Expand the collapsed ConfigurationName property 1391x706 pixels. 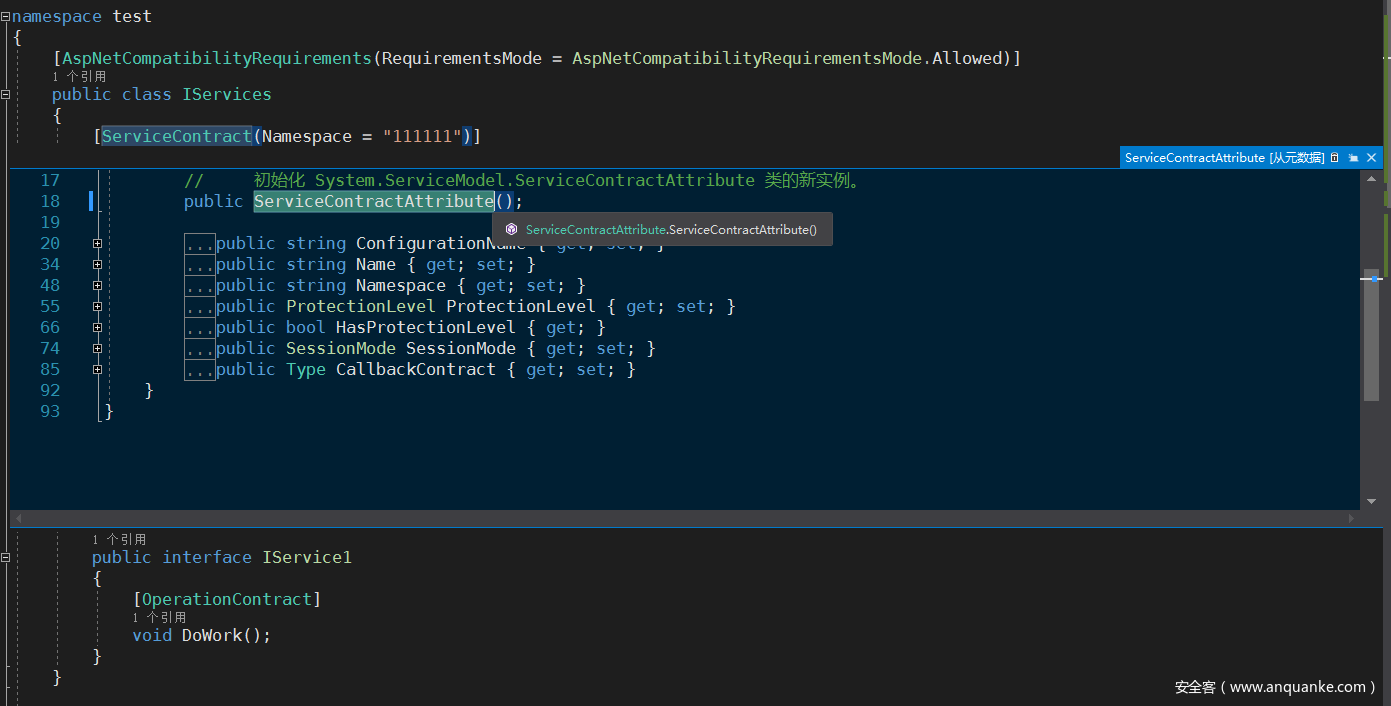[x=97, y=243]
